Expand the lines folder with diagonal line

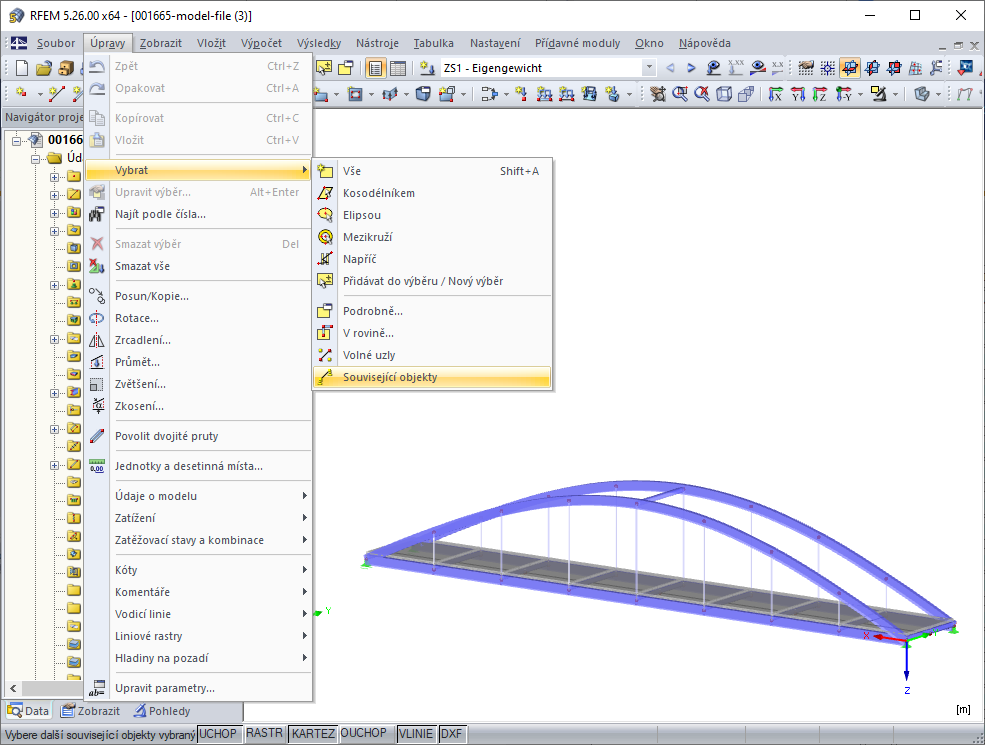pyautogui.click(x=55, y=195)
